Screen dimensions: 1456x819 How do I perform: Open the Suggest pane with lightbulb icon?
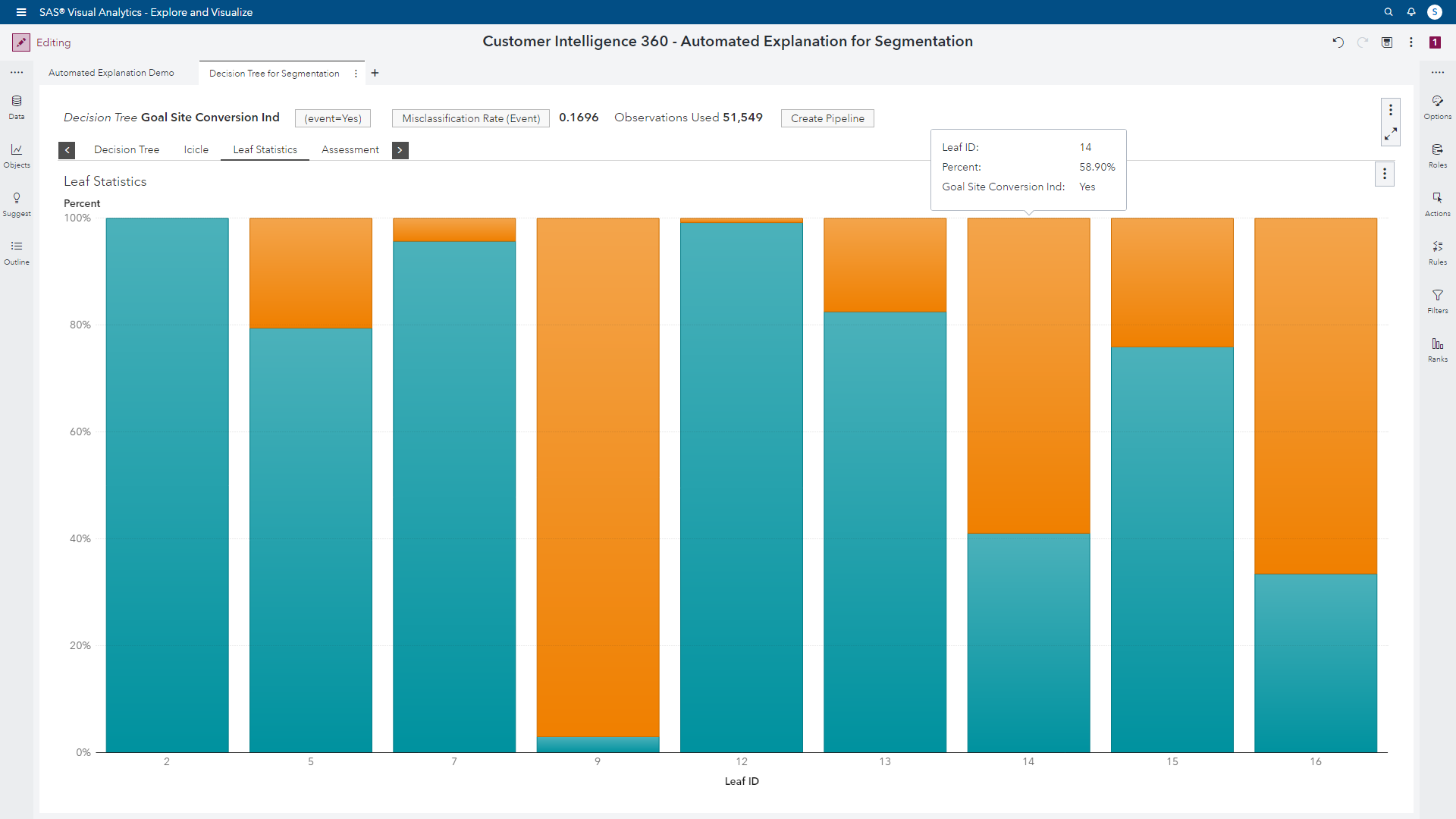click(17, 204)
